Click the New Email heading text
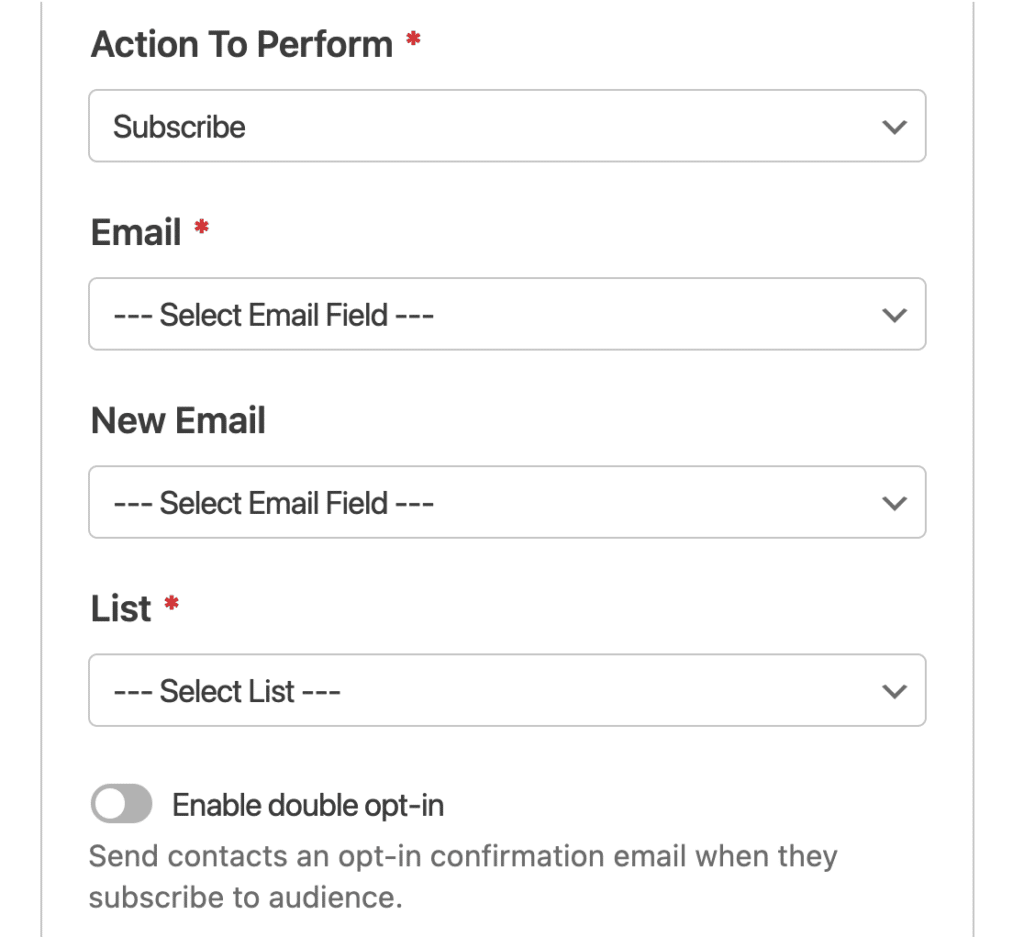1024x937 pixels. 178,420
